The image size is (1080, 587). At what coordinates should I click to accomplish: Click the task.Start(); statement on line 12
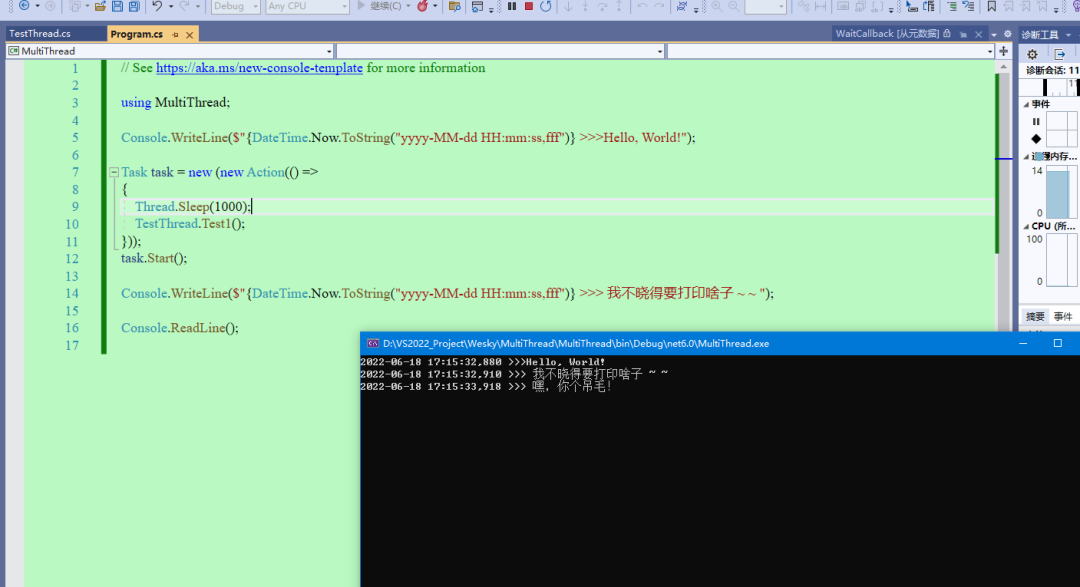(x=154, y=258)
